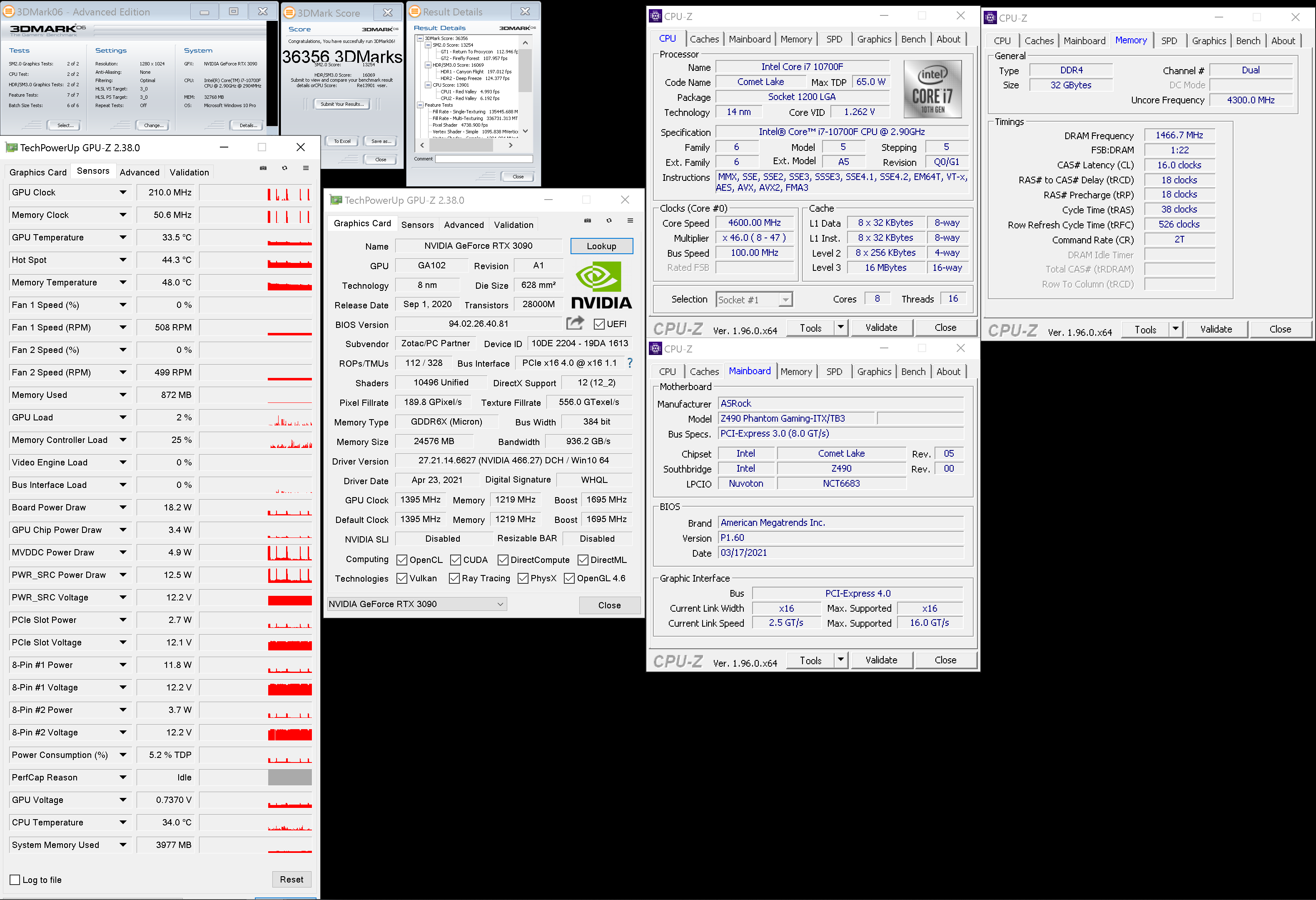The width and height of the screenshot is (1316, 900).
Task: Open the GPU Voltage sensor dropdown
Action: click(x=123, y=800)
